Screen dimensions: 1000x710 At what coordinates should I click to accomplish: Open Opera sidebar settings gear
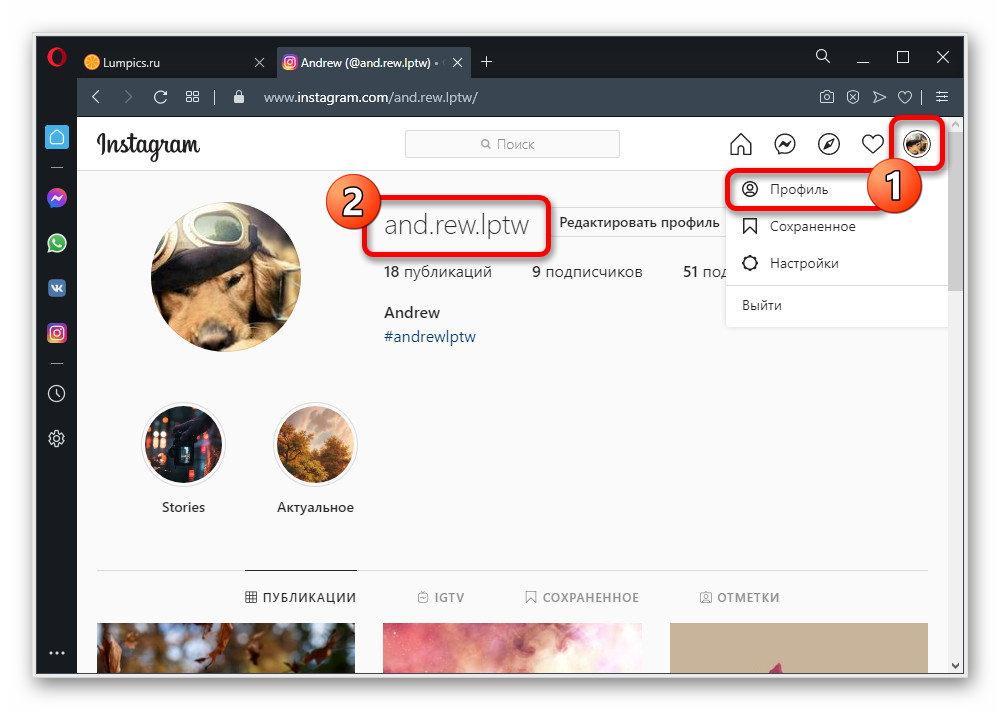(57, 438)
